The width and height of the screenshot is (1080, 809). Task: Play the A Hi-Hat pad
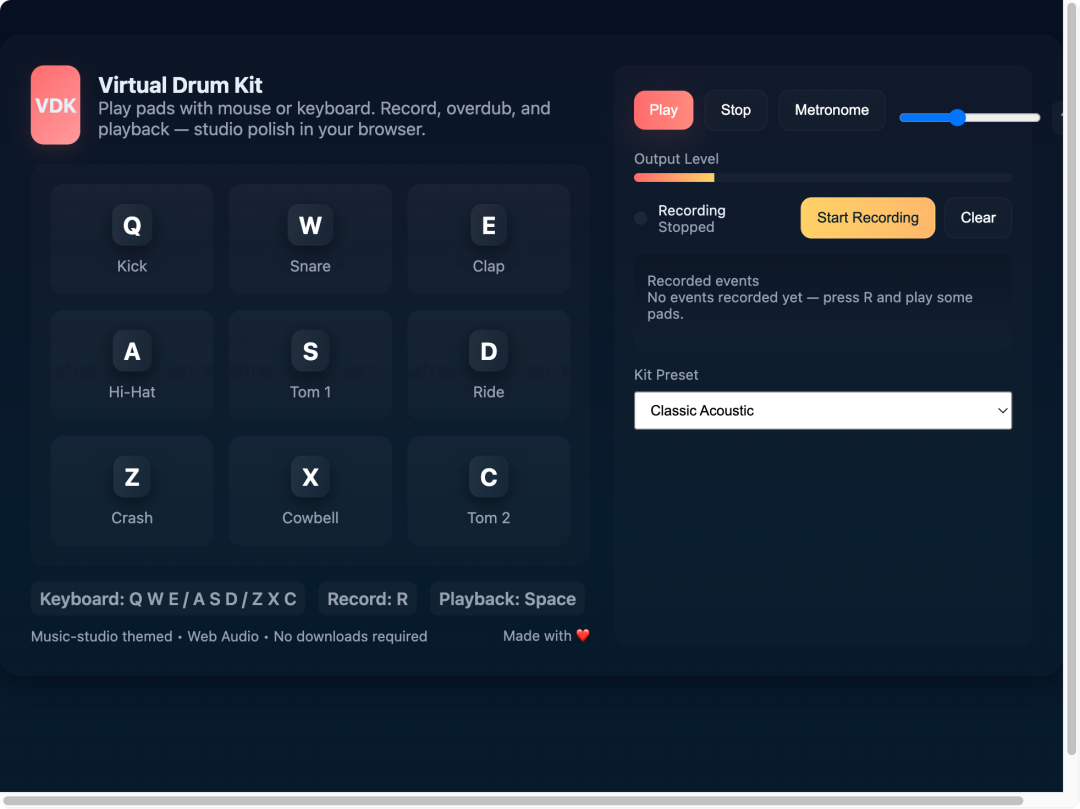[132, 365]
